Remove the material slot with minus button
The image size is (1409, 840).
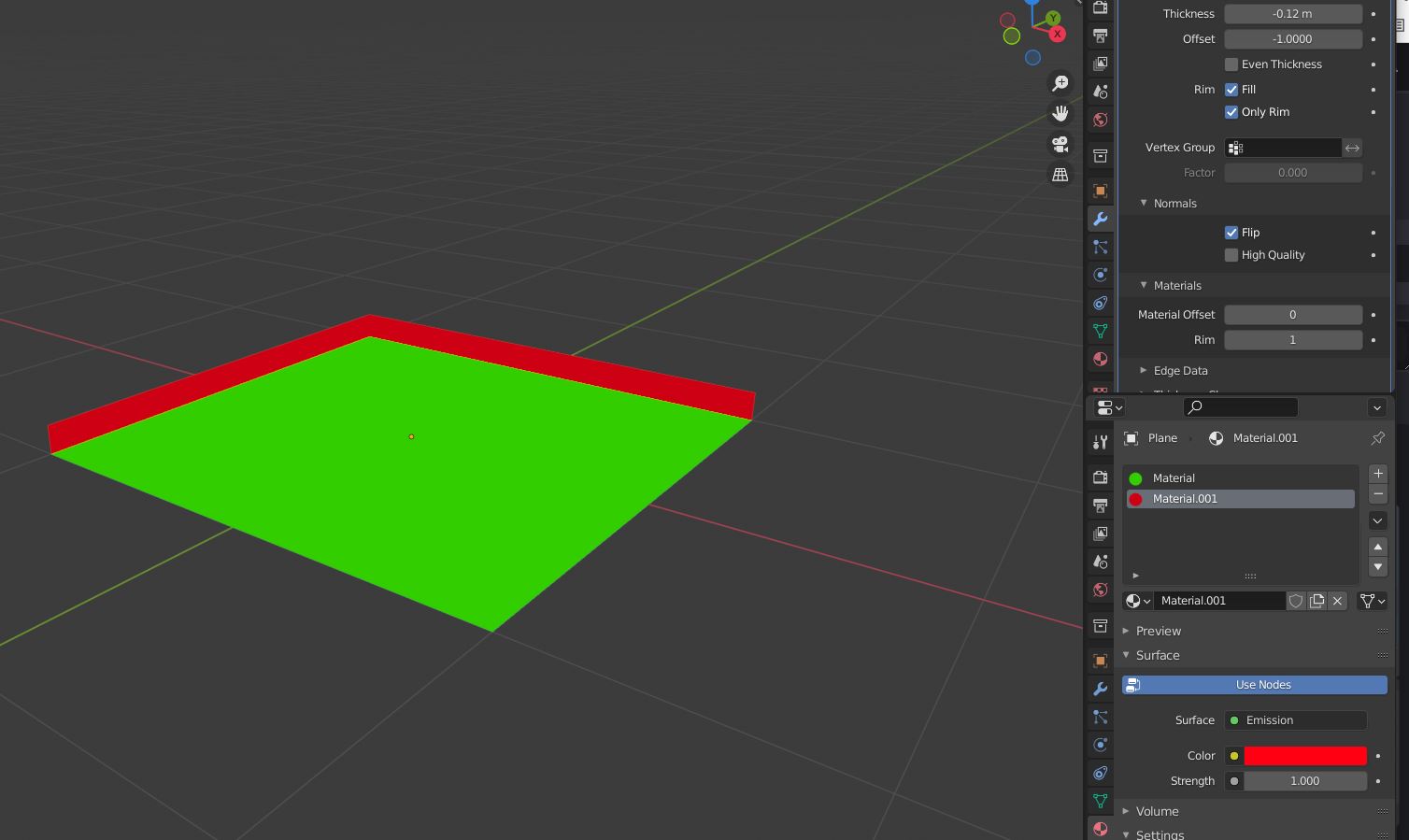coord(1377,494)
